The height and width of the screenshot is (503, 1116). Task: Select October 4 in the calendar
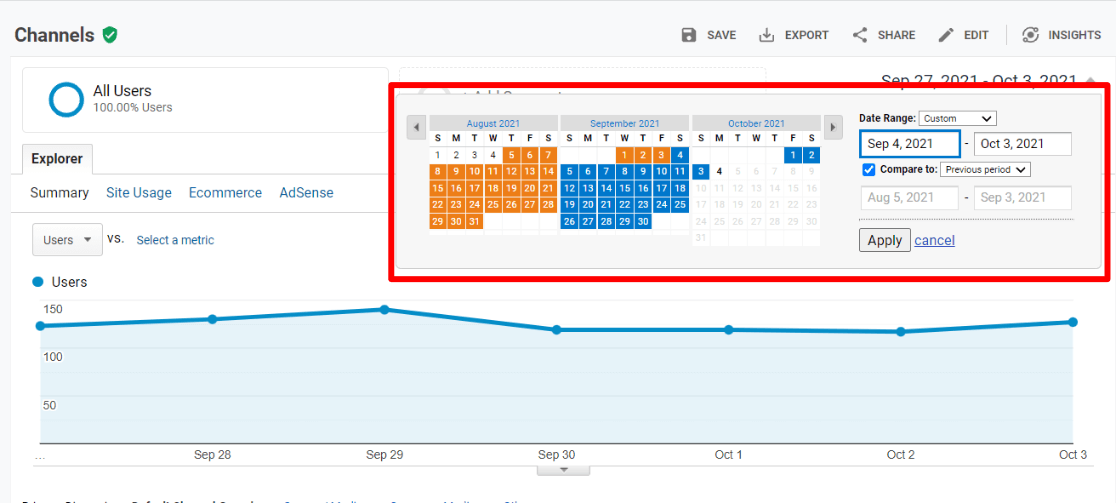click(x=720, y=171)
